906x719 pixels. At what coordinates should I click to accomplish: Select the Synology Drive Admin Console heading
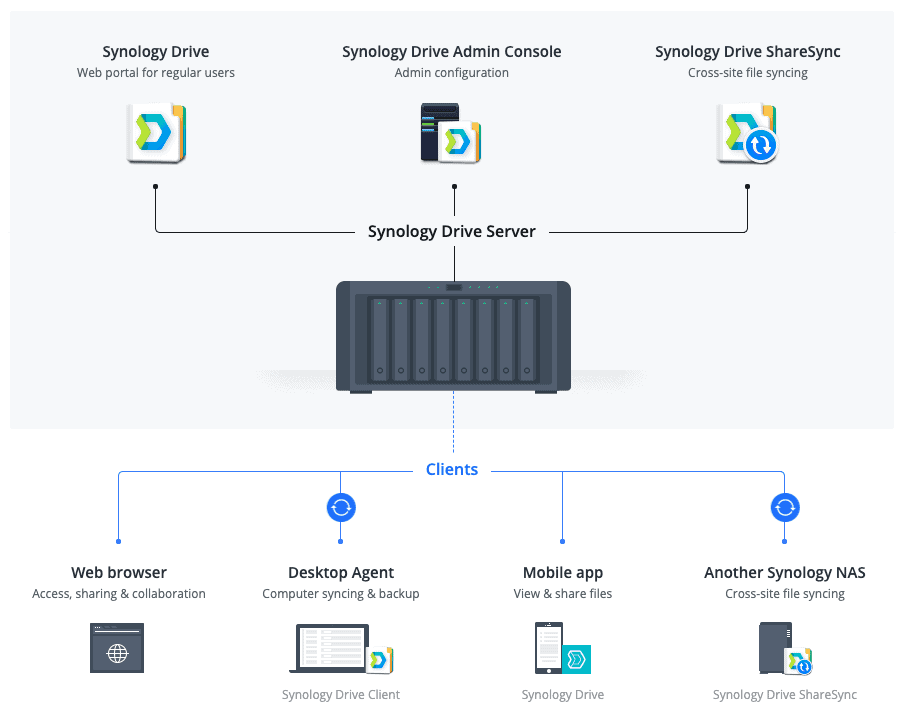tap(452, 52)
